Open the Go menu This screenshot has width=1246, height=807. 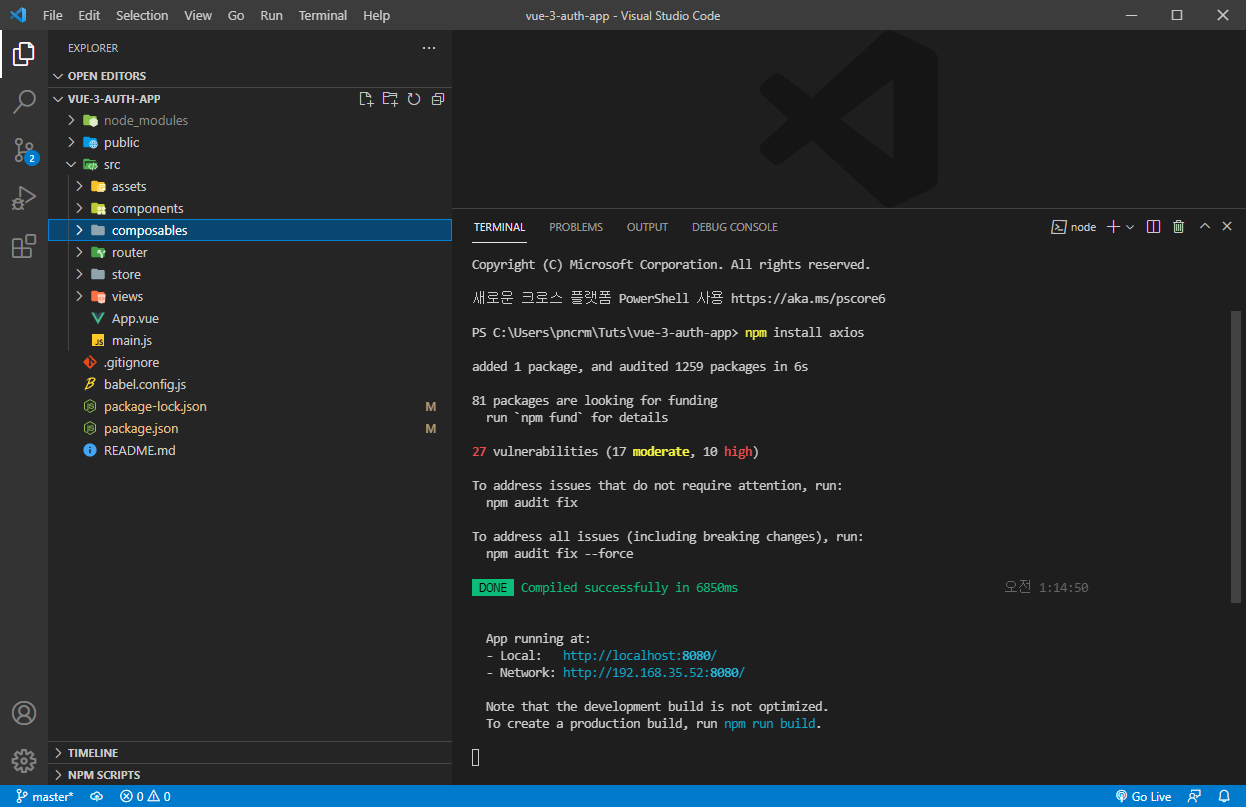pos(236,15)
